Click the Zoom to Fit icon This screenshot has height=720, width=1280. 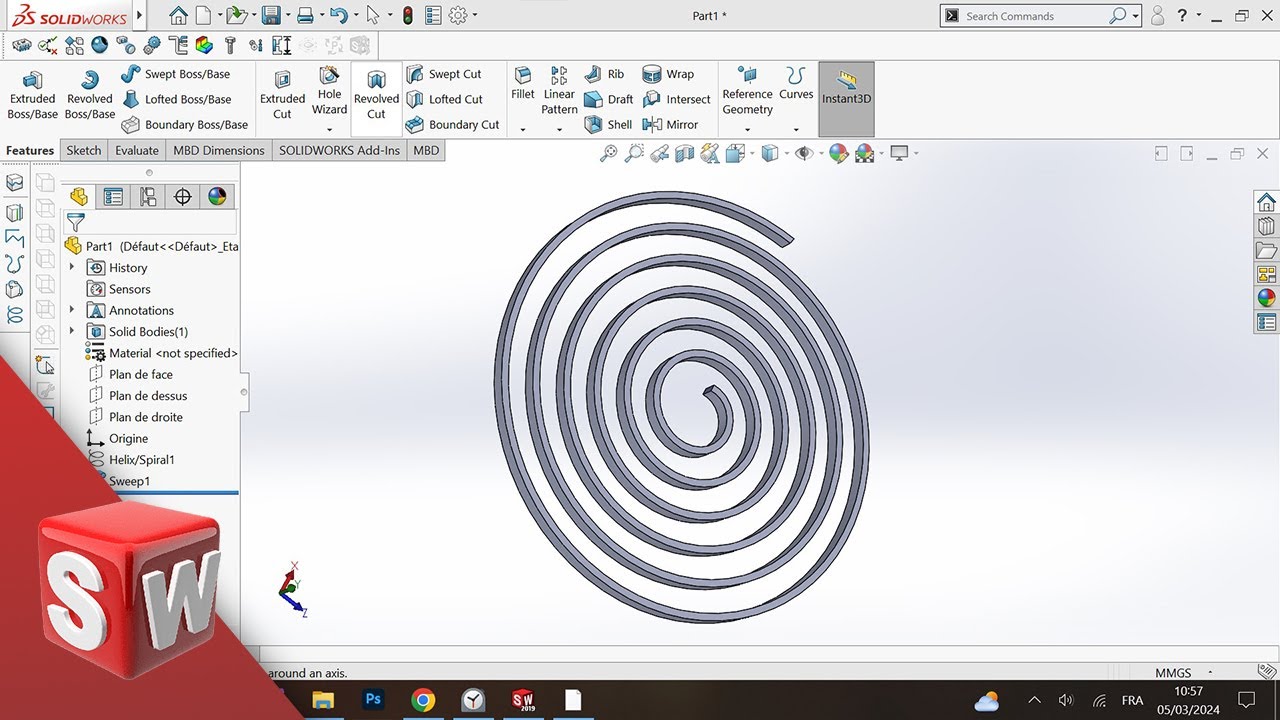click(x=608, y=153)
